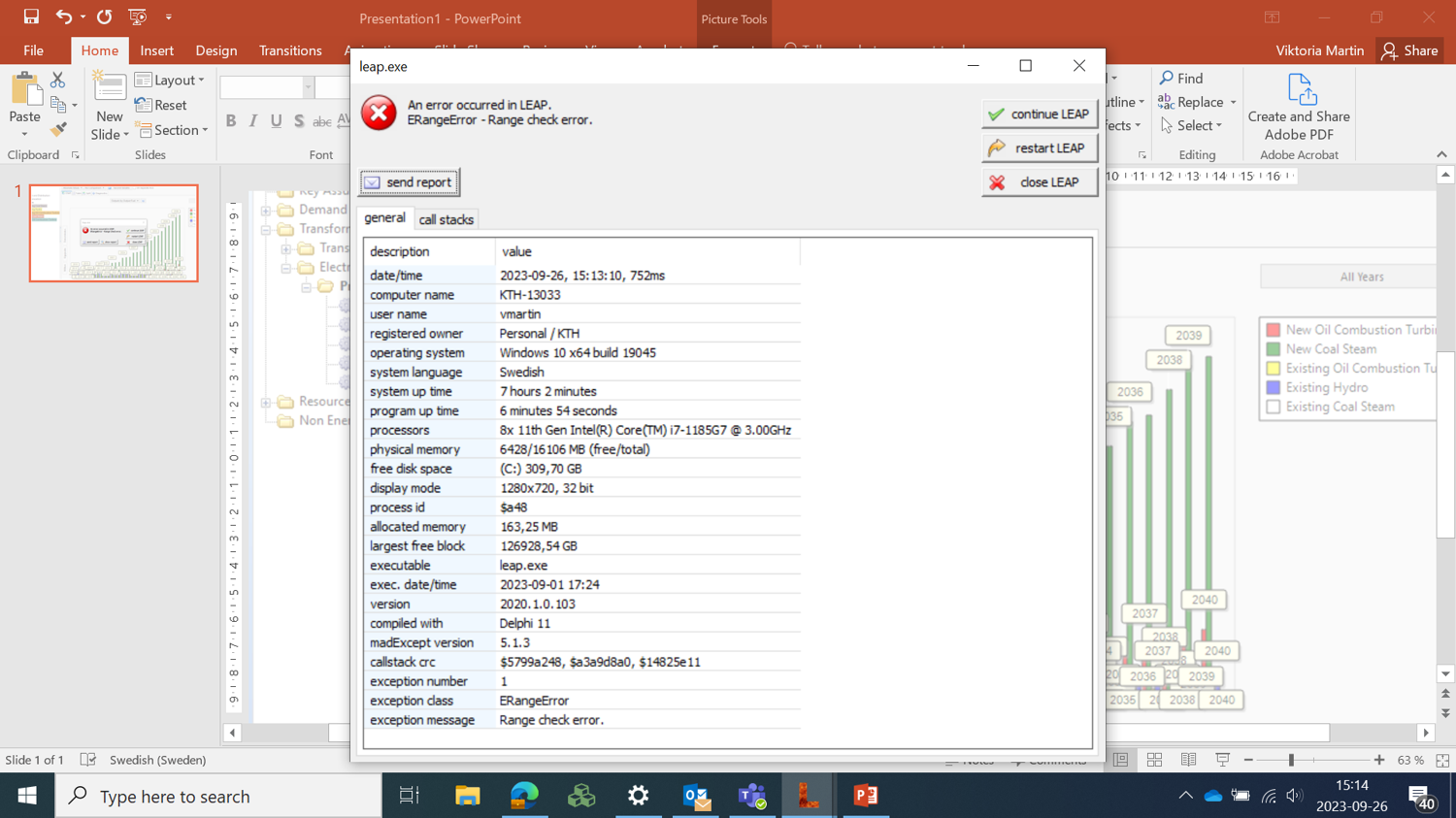Screen dimensions: 1456x818
Task: Toggle Existing Oil Combustion legend box
Action: [x=1274, y=368]
